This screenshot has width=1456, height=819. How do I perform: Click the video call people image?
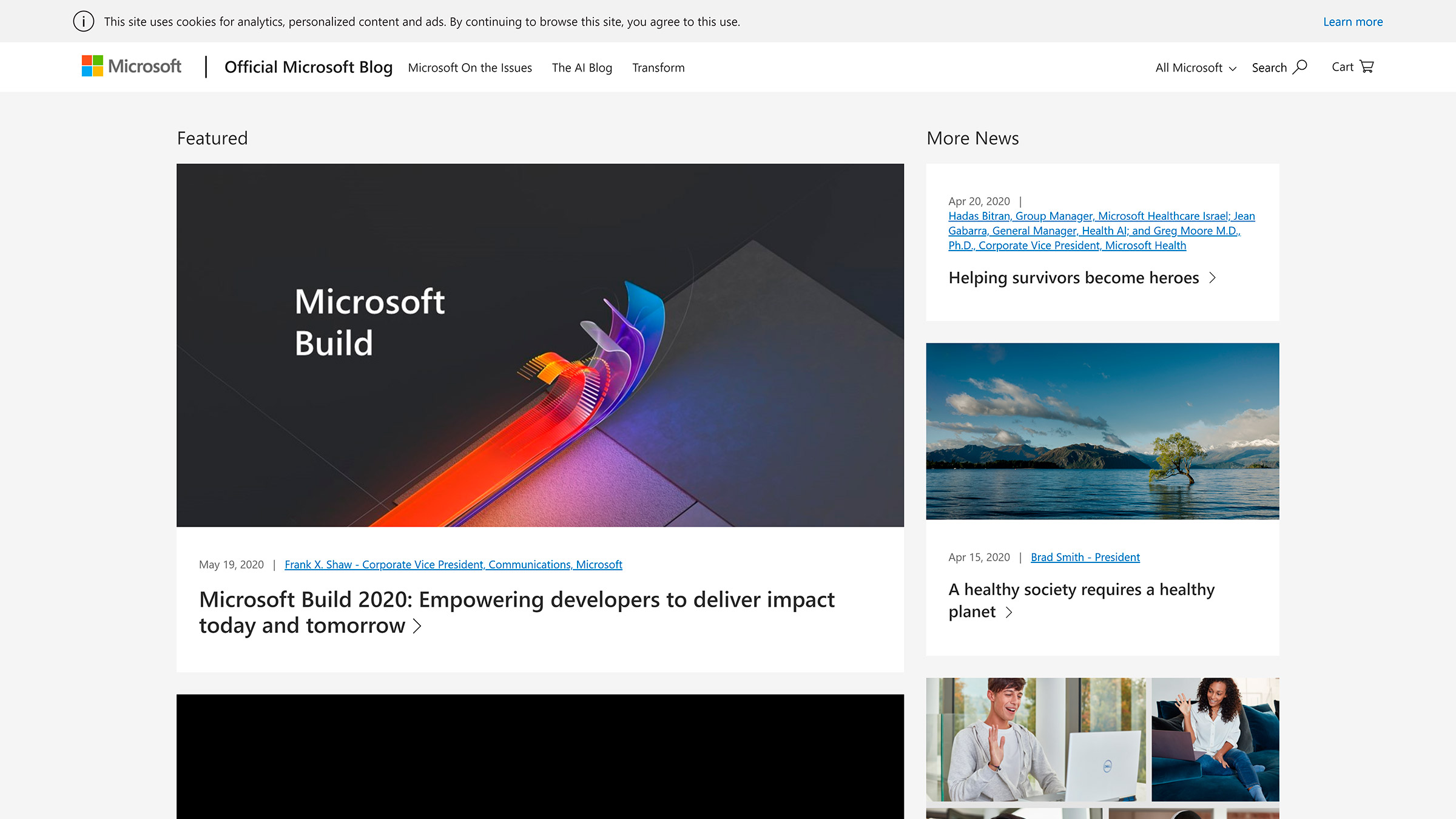coord(1102,748)
